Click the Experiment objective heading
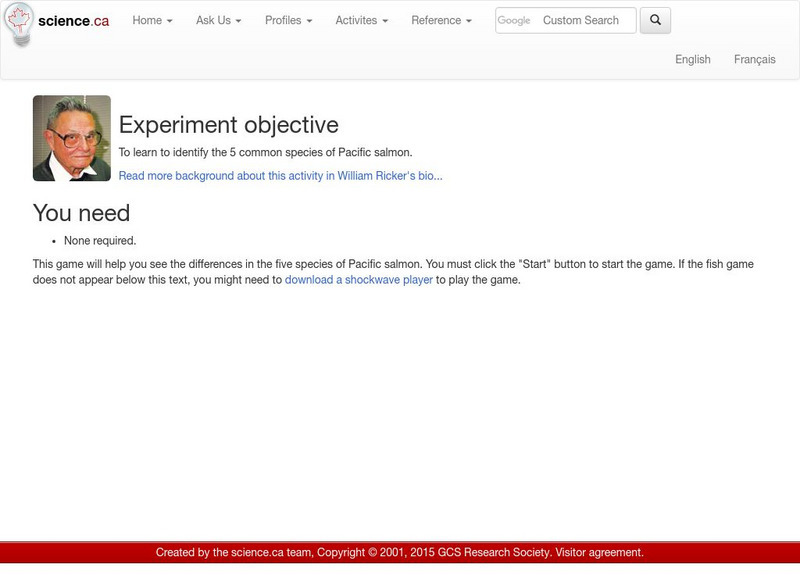Viewport: 800px width, 575px height. pos(228,125)
